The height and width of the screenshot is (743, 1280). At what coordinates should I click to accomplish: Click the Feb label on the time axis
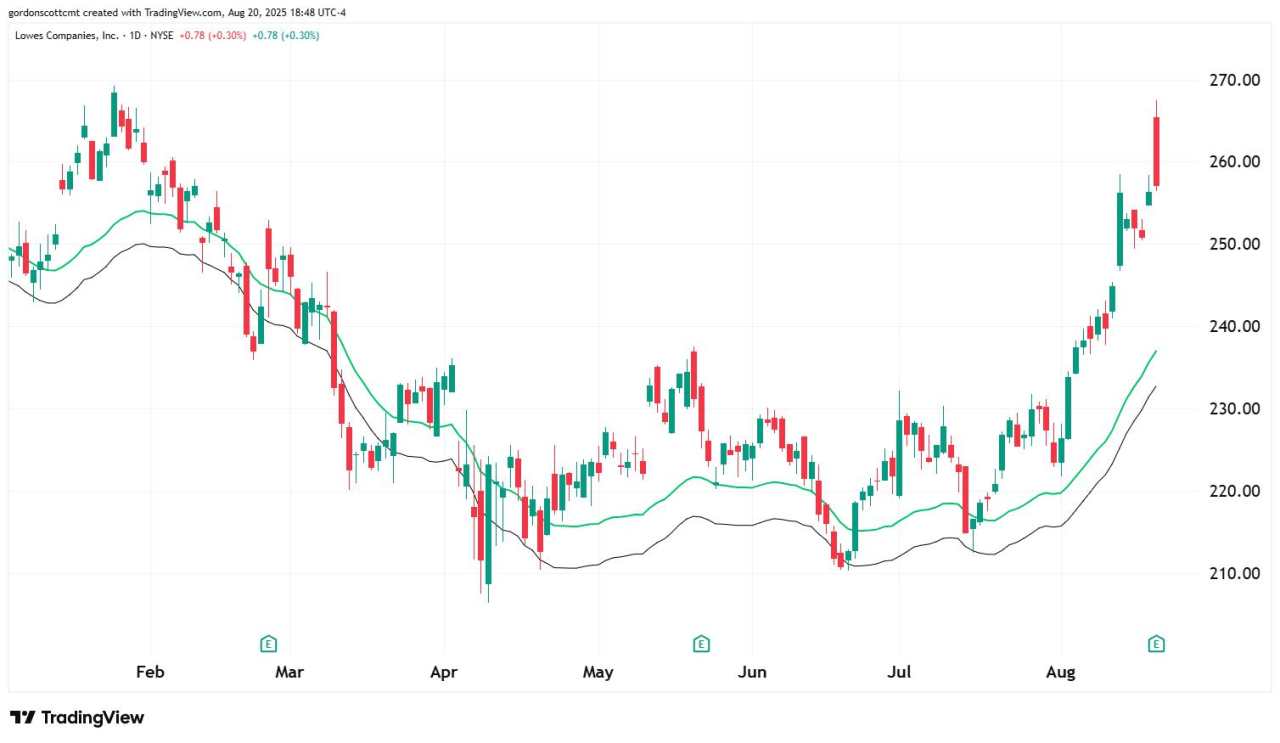tap(150, 672)
